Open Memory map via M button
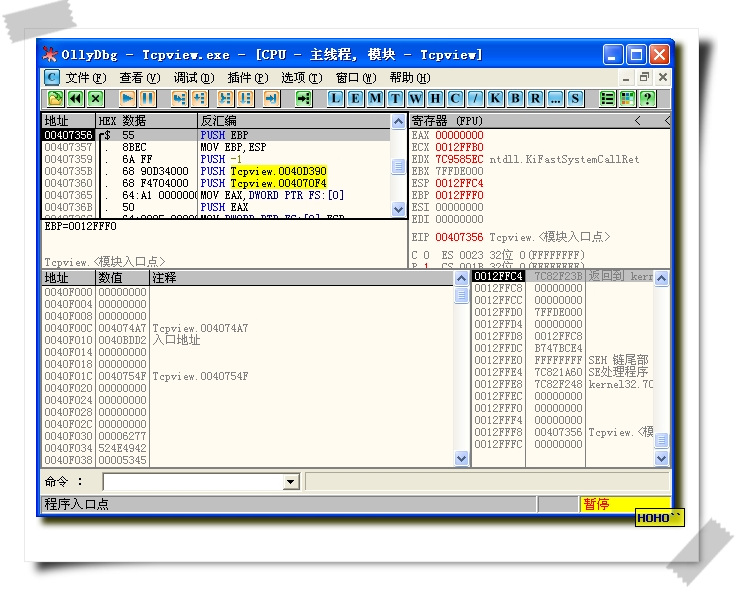This screenshot has width=739, height=592. tap(375, 98)
